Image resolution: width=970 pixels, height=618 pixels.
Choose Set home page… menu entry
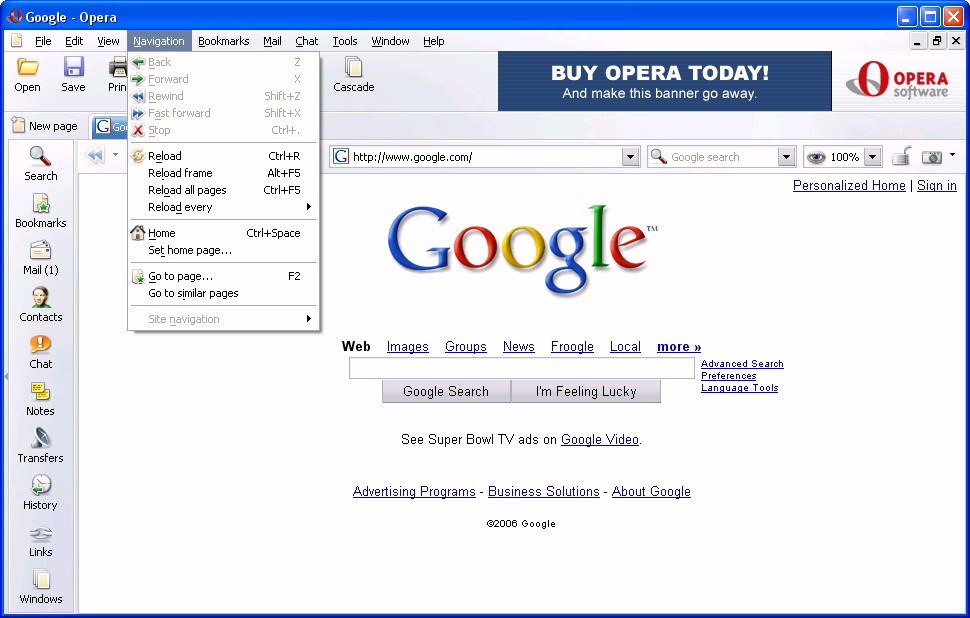click(x=223, y=251)
